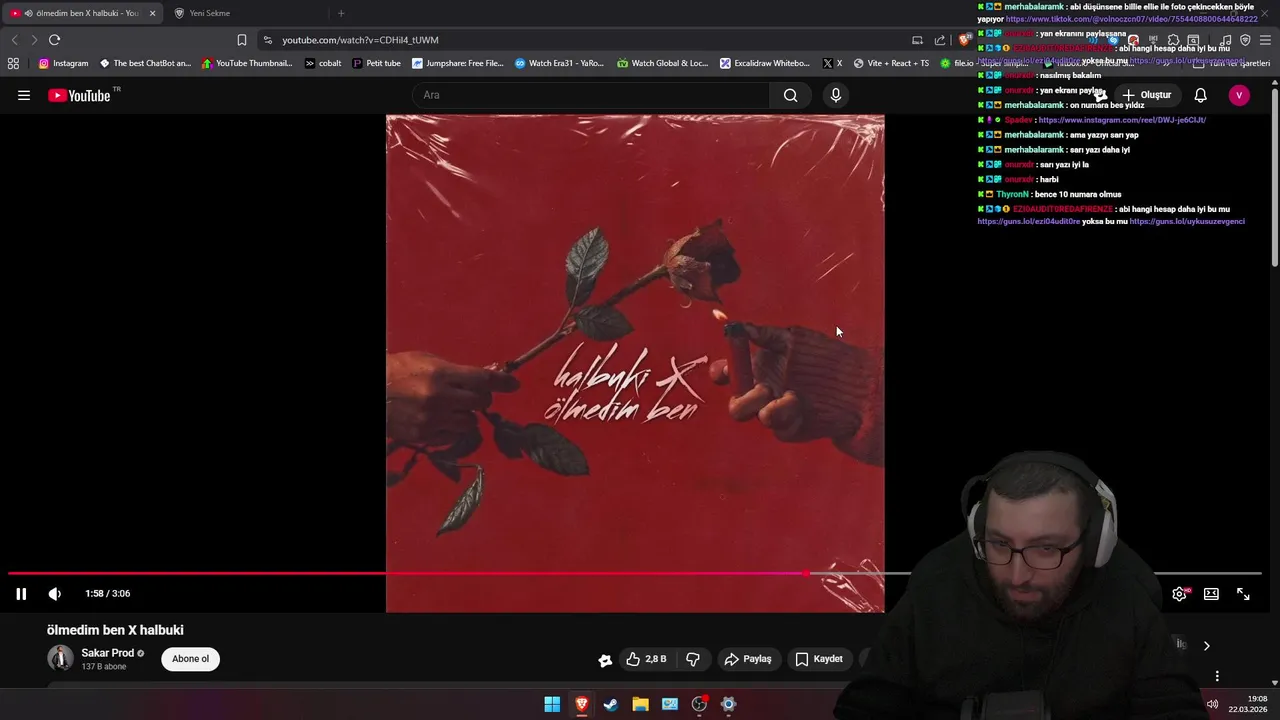Open OBS Studio taskbar icon
The height and width of the screenshot is (720, 1280).
tap(699, 704)
